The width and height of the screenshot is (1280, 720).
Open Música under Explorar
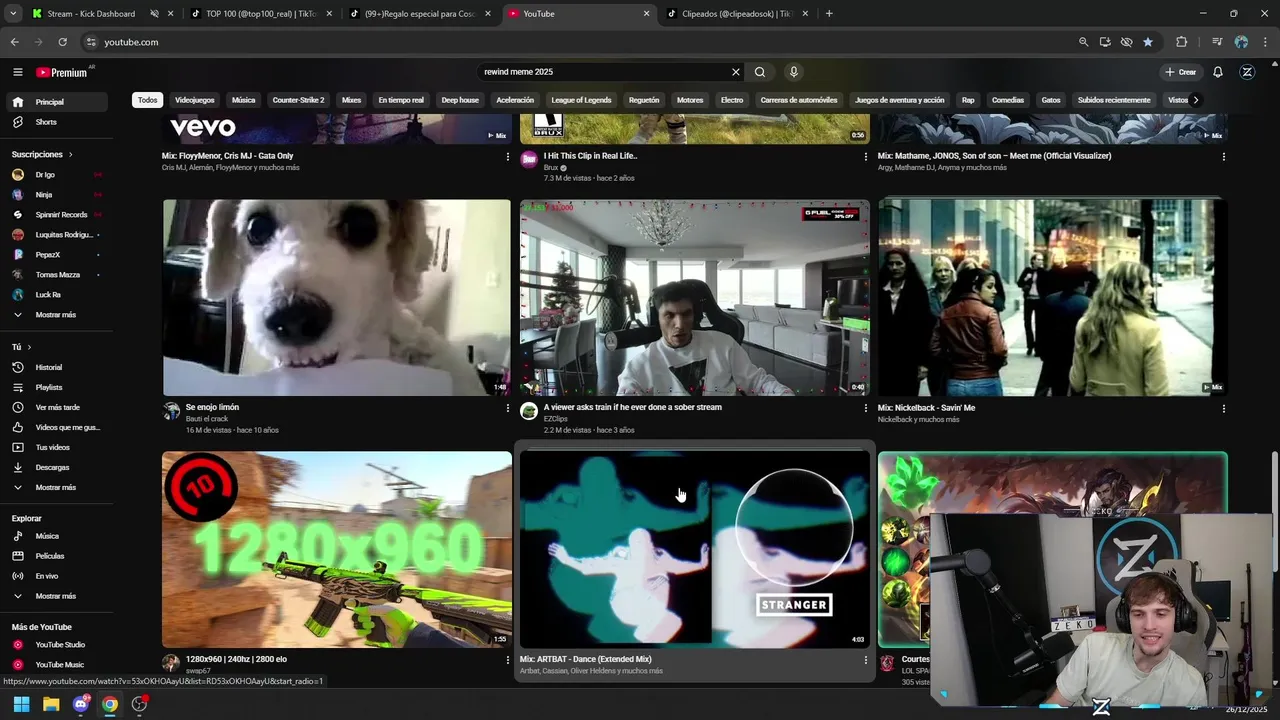point(56,536)
